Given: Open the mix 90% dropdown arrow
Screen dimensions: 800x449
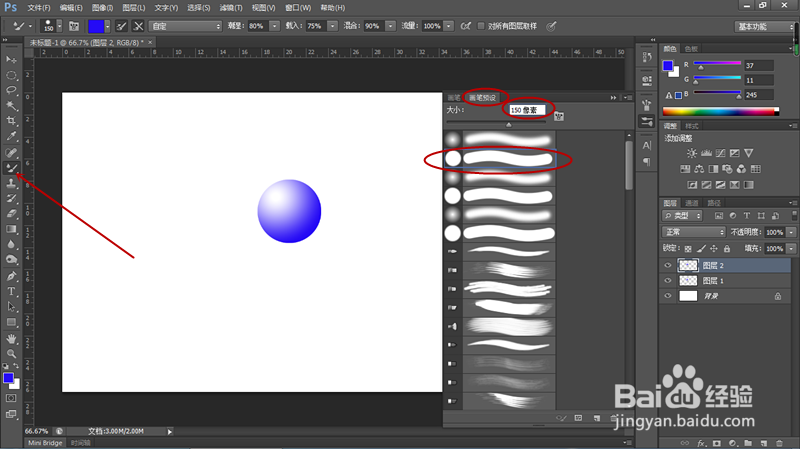Looking at the screenshot, I should coord(391,26).
